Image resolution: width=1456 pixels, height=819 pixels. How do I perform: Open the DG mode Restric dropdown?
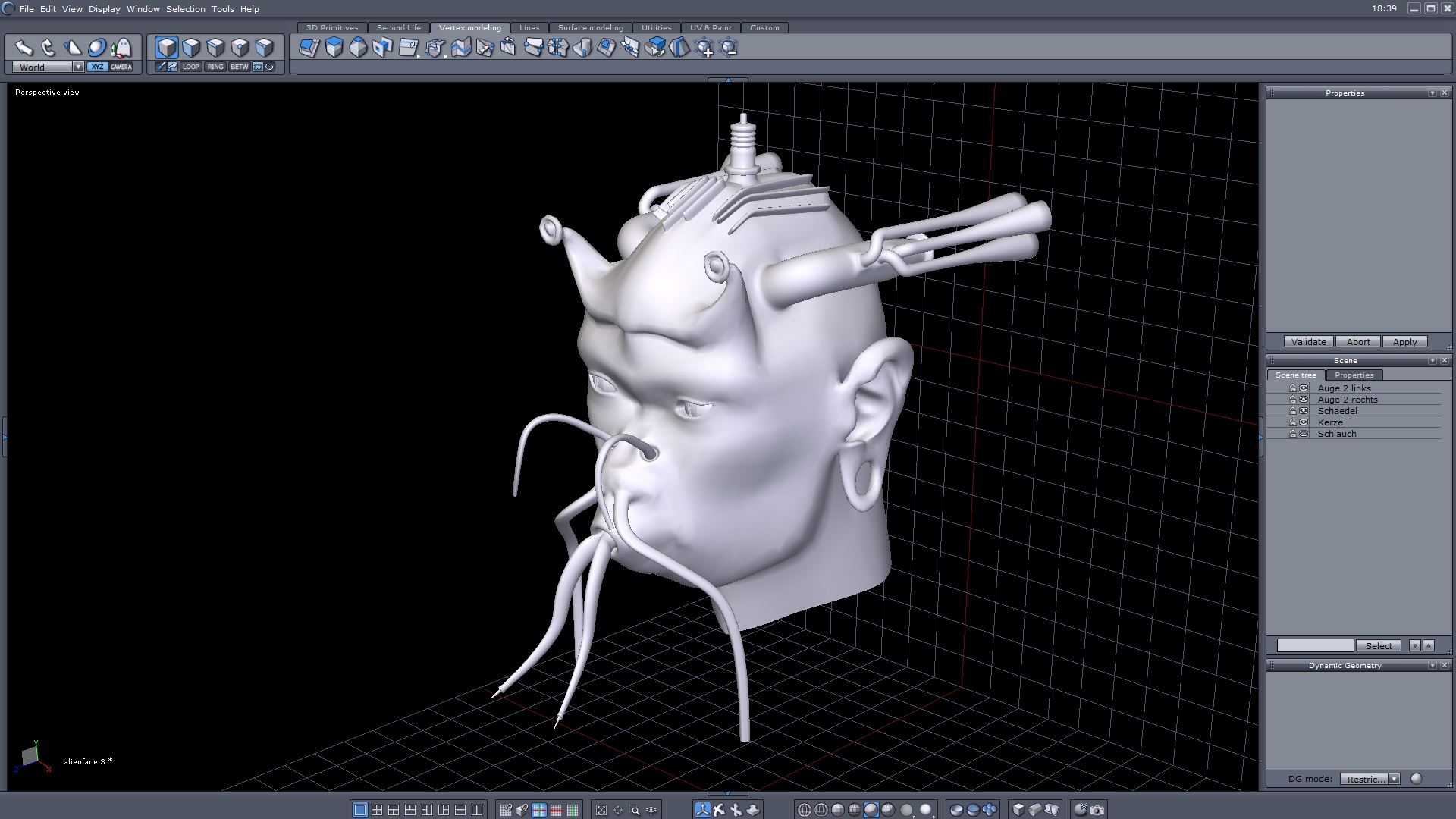[1394, 779]
